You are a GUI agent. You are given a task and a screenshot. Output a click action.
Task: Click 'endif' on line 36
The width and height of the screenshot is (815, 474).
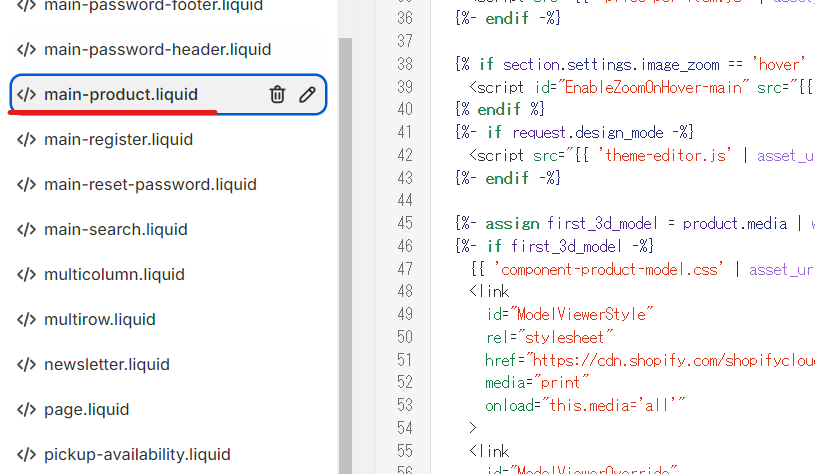tap(507, 19)
